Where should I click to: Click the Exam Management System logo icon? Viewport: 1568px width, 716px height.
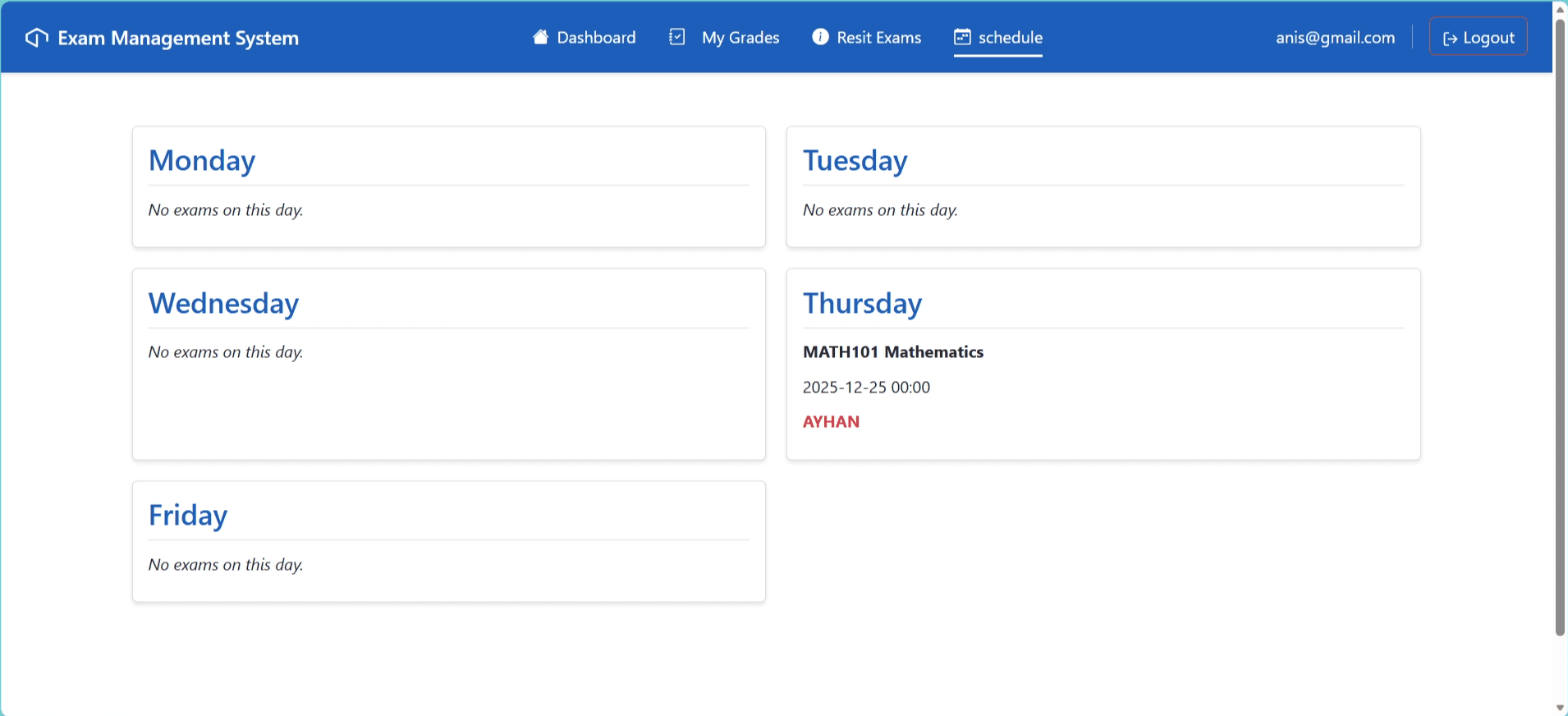pos(37,38)
